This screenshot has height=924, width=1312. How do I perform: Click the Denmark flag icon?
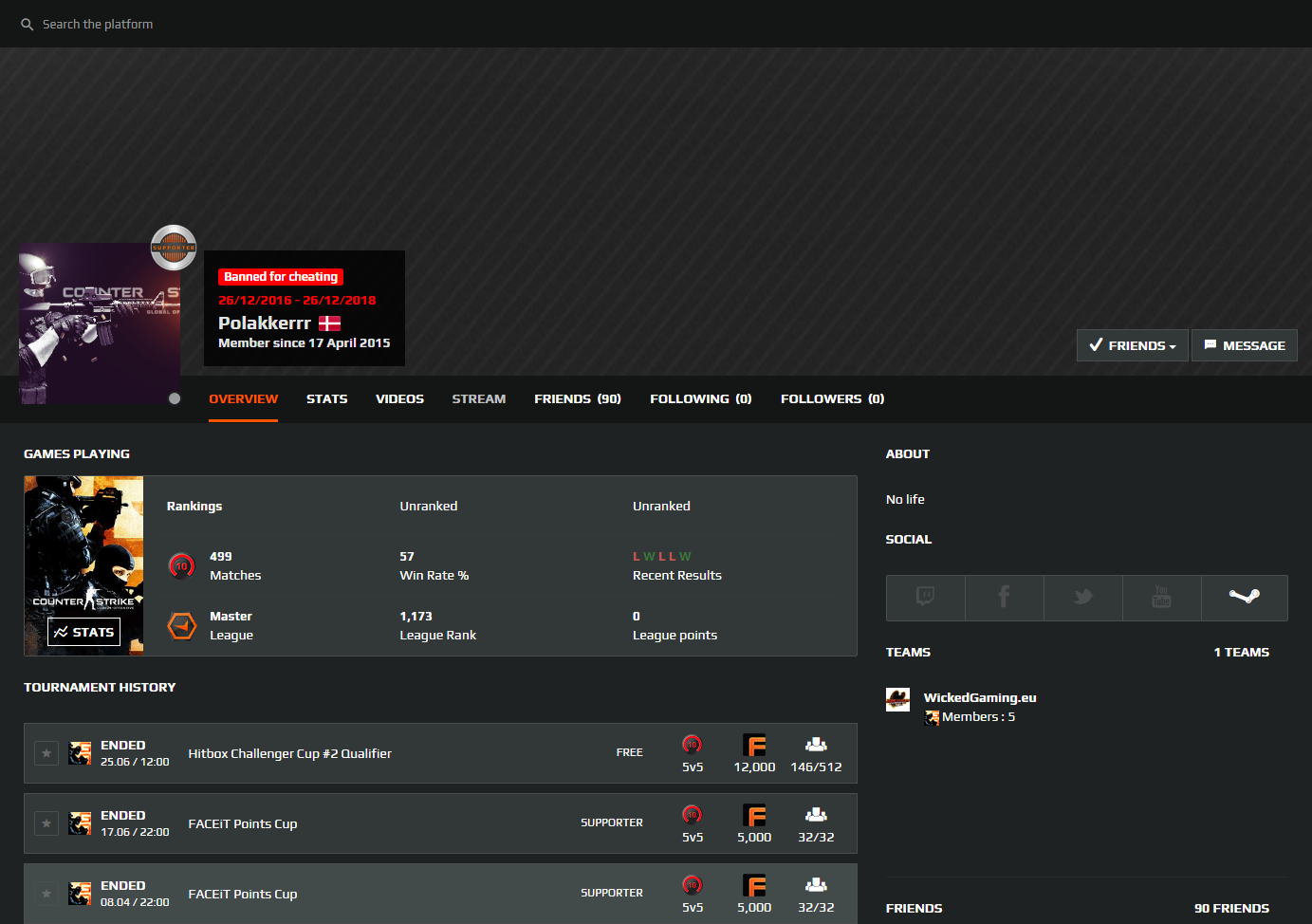coord(329,323)
